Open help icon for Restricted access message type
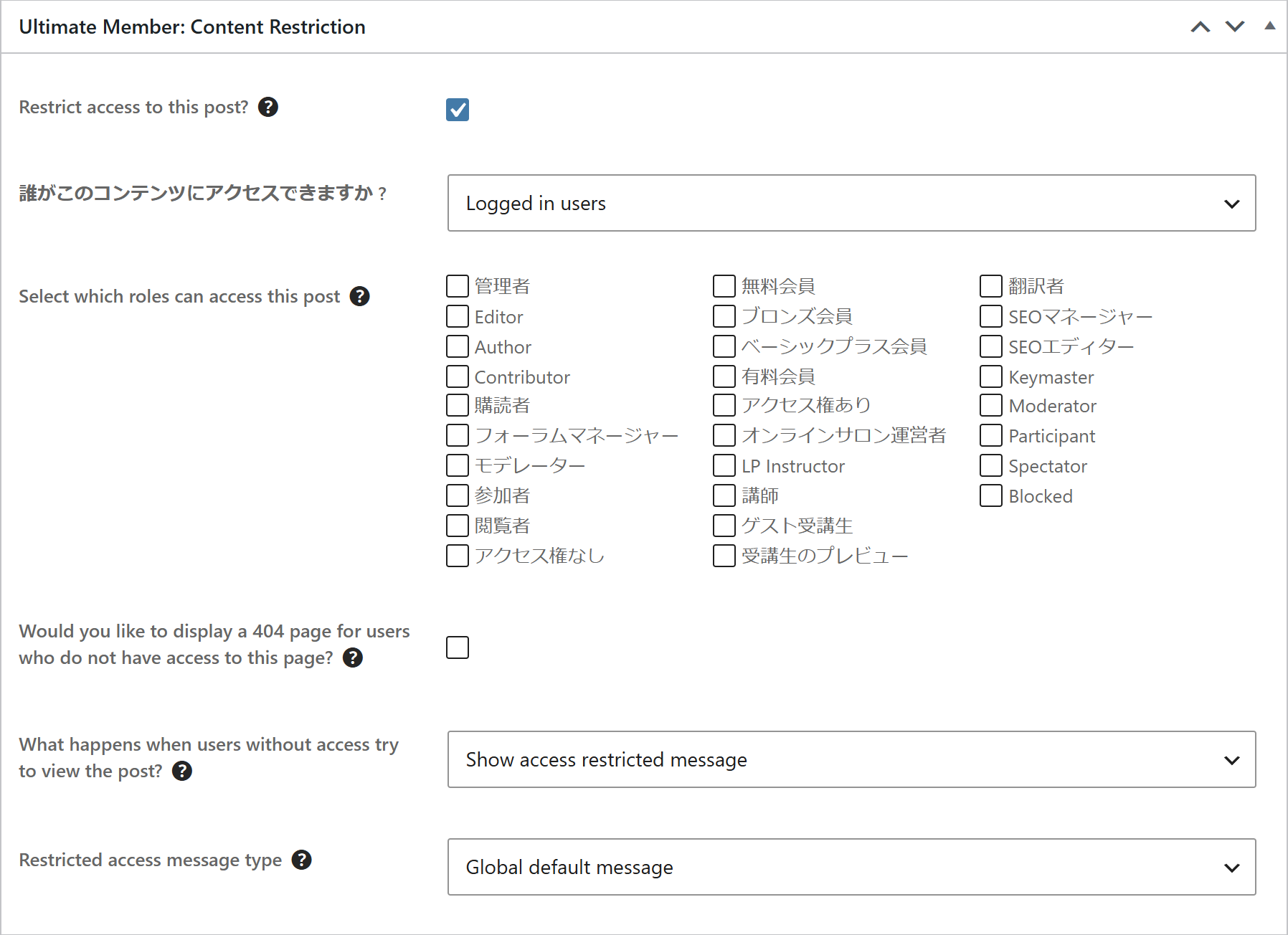1288x935 pixels. [301, 860]
